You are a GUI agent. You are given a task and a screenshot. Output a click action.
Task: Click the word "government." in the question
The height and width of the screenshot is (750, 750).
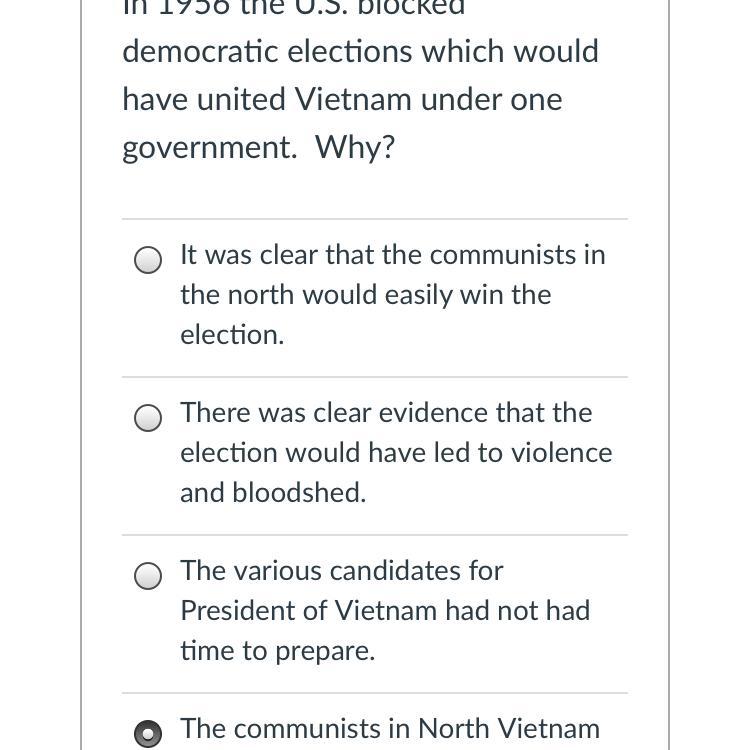coord(210,148)
